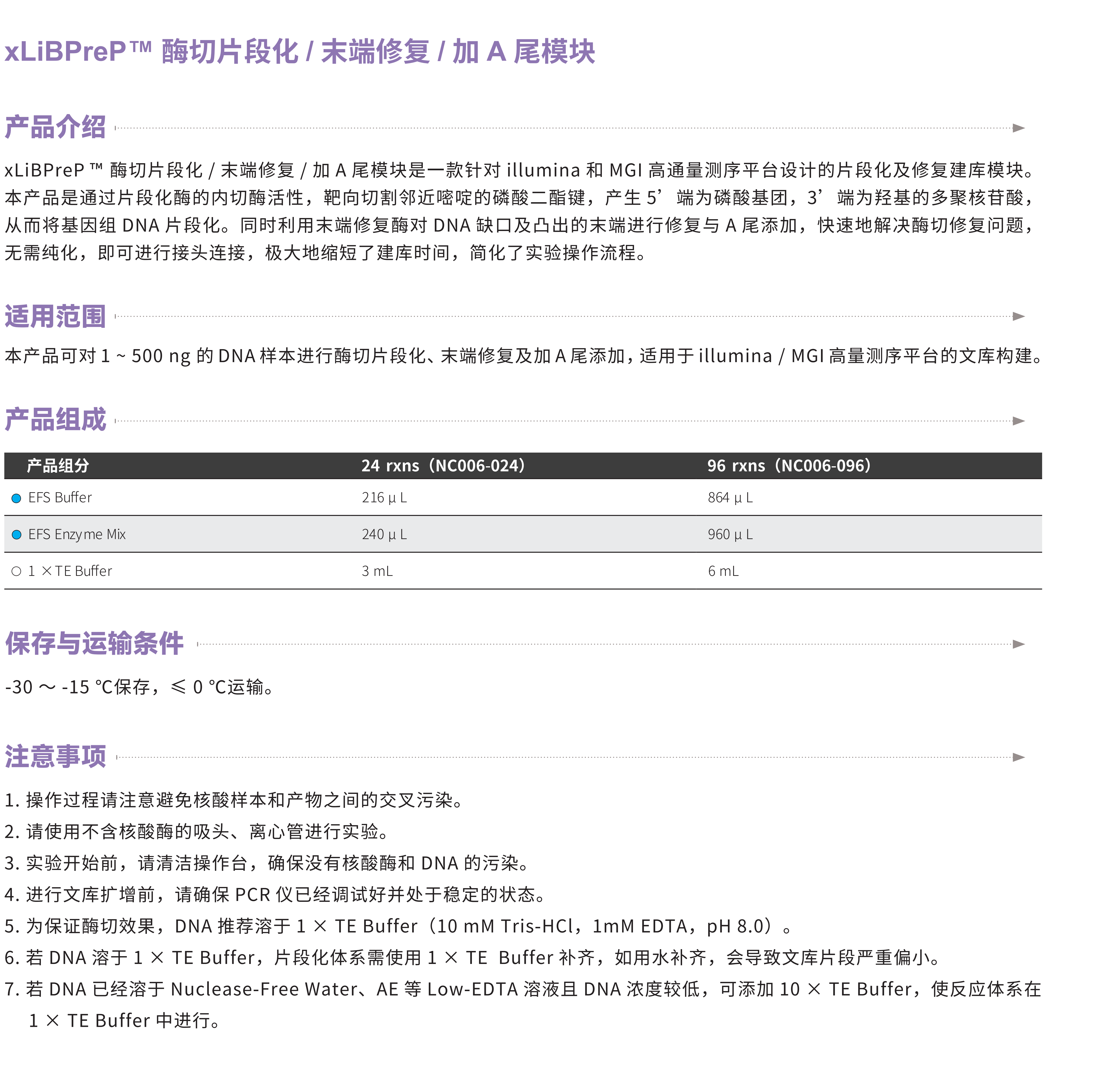Click the 产品介绍 section heading

(55, 127)
